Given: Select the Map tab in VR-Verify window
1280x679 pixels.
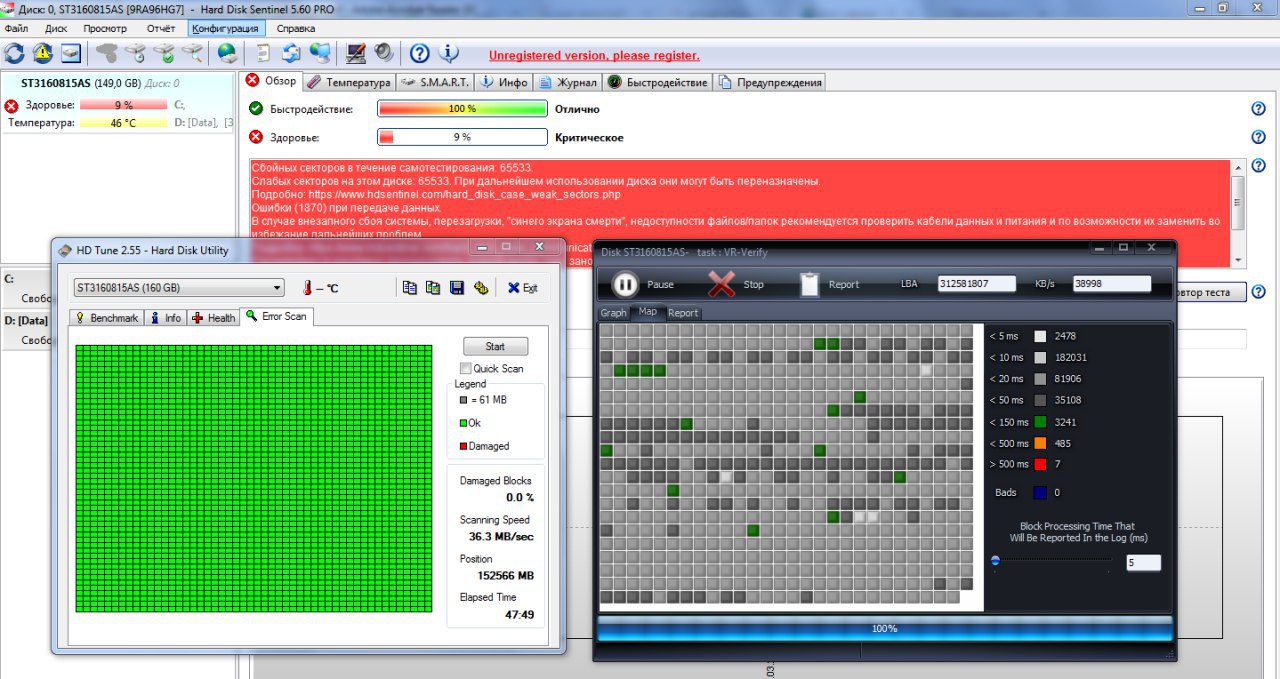Looking at the screenshot, I should [x=648, y=312].
